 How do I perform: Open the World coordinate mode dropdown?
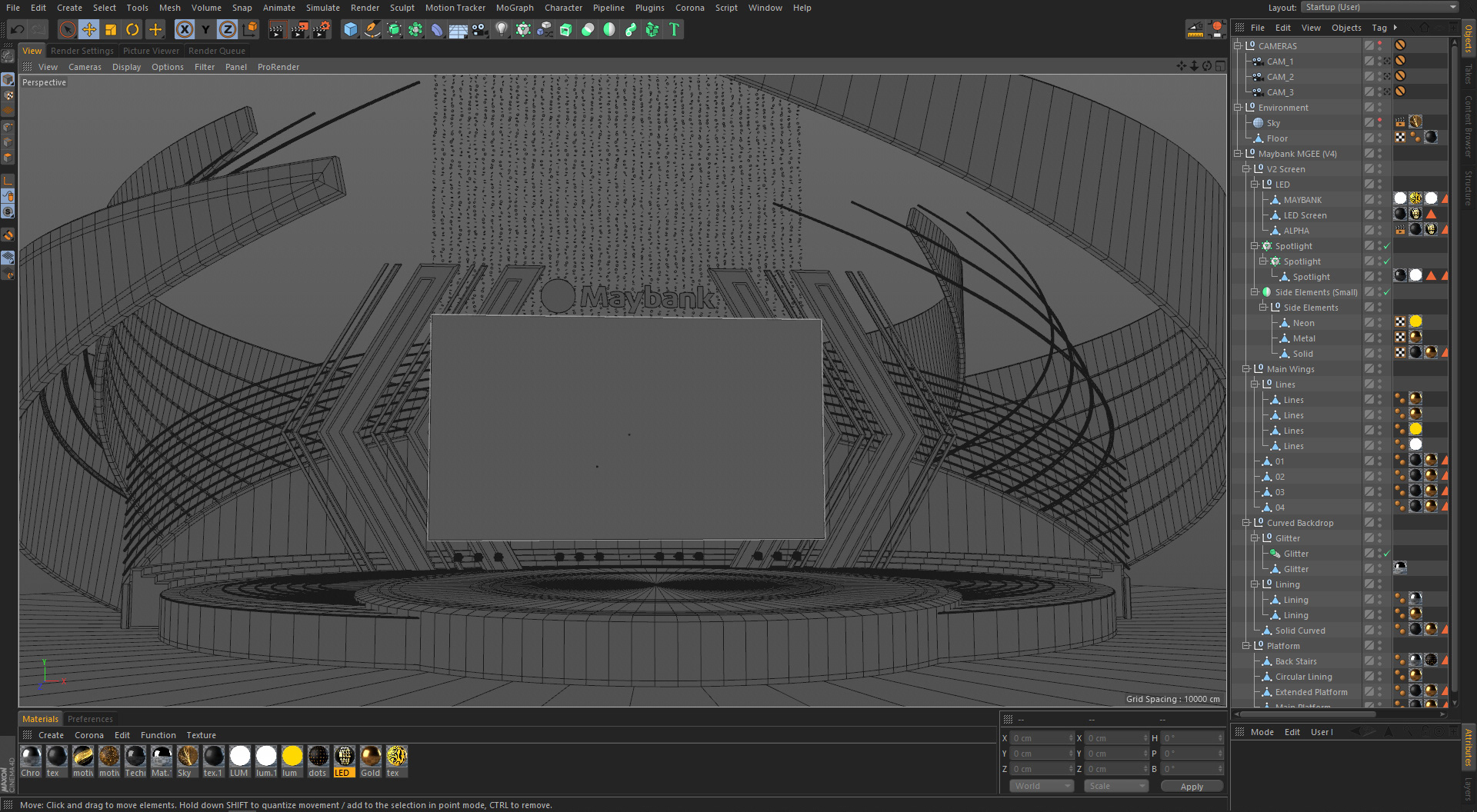tap(1042, 786)
